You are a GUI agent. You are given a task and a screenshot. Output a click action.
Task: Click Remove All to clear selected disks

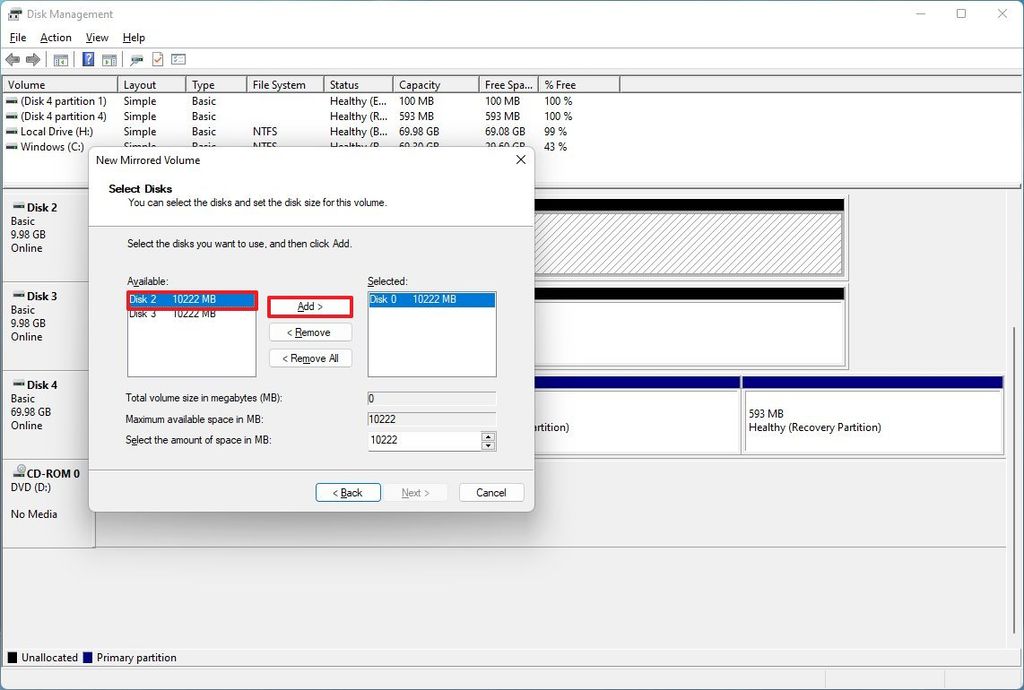[x=310, y=358]
